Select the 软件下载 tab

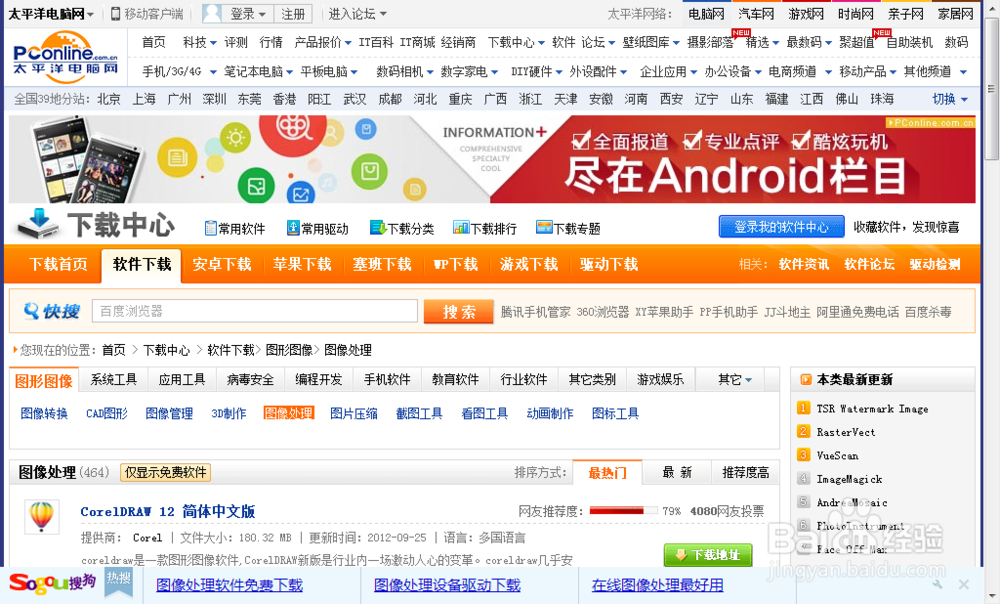tap(142, 265)
